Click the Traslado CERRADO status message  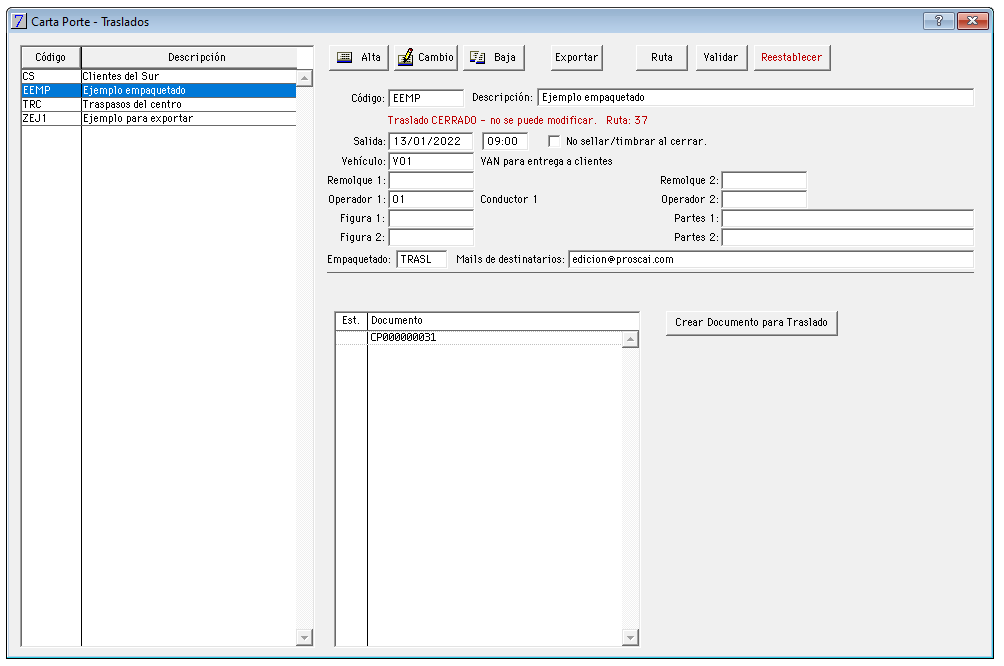(x=517, y=120)
